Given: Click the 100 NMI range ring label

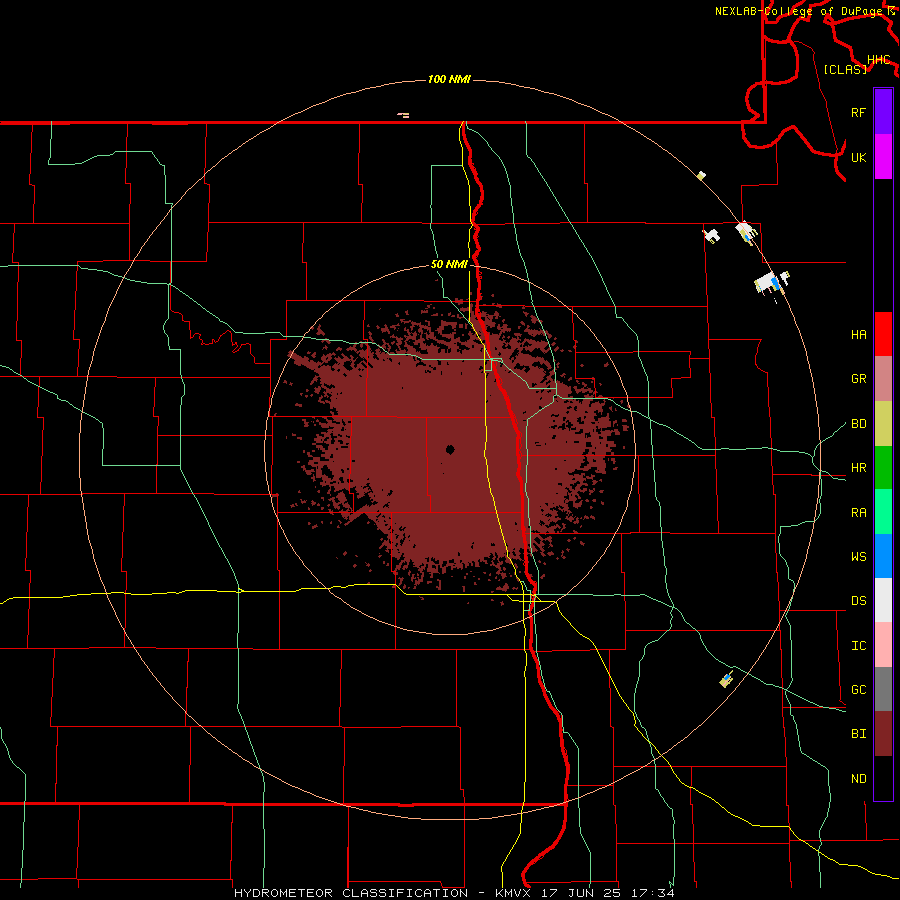Looking at the screenshot, I should pyautogui.click(x=449, y=79).
